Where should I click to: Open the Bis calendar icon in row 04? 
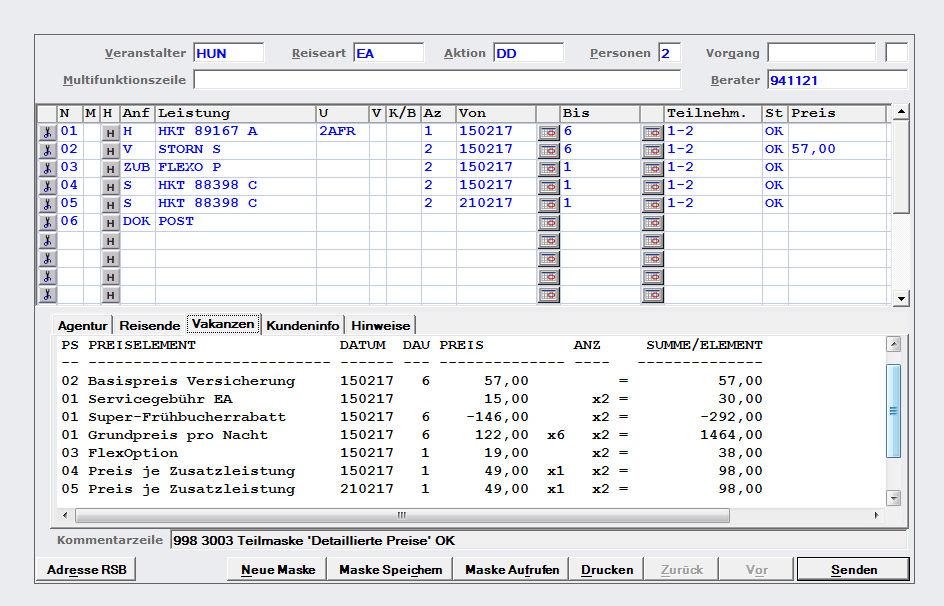653,187
